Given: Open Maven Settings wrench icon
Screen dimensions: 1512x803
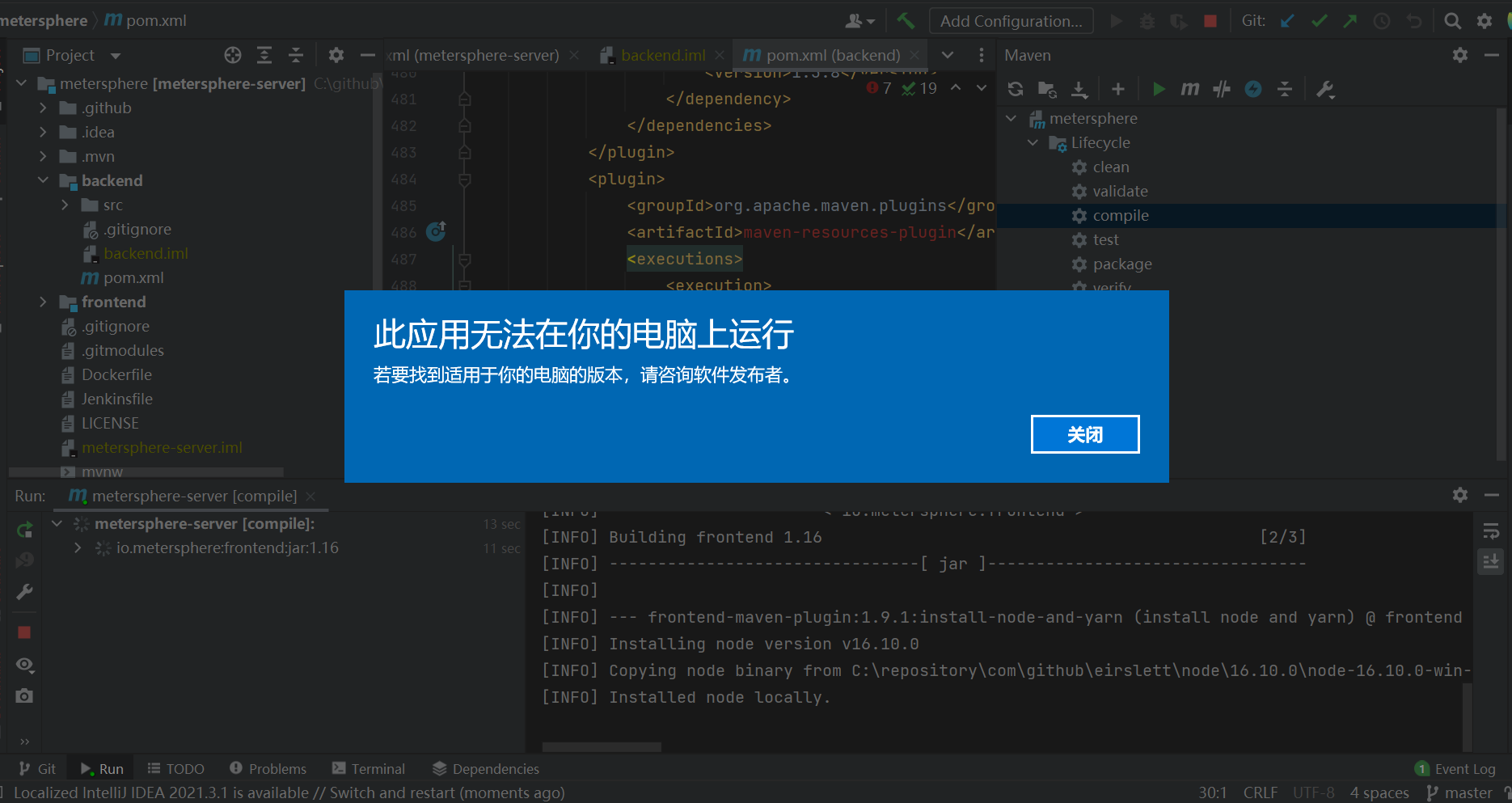Looking at the screenshot, I should point(1325,89).
